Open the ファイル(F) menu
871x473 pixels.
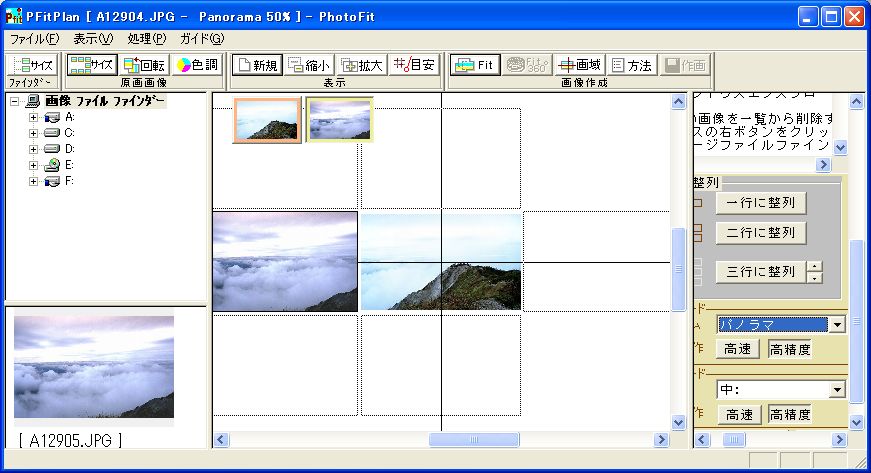tap(34, 39)
